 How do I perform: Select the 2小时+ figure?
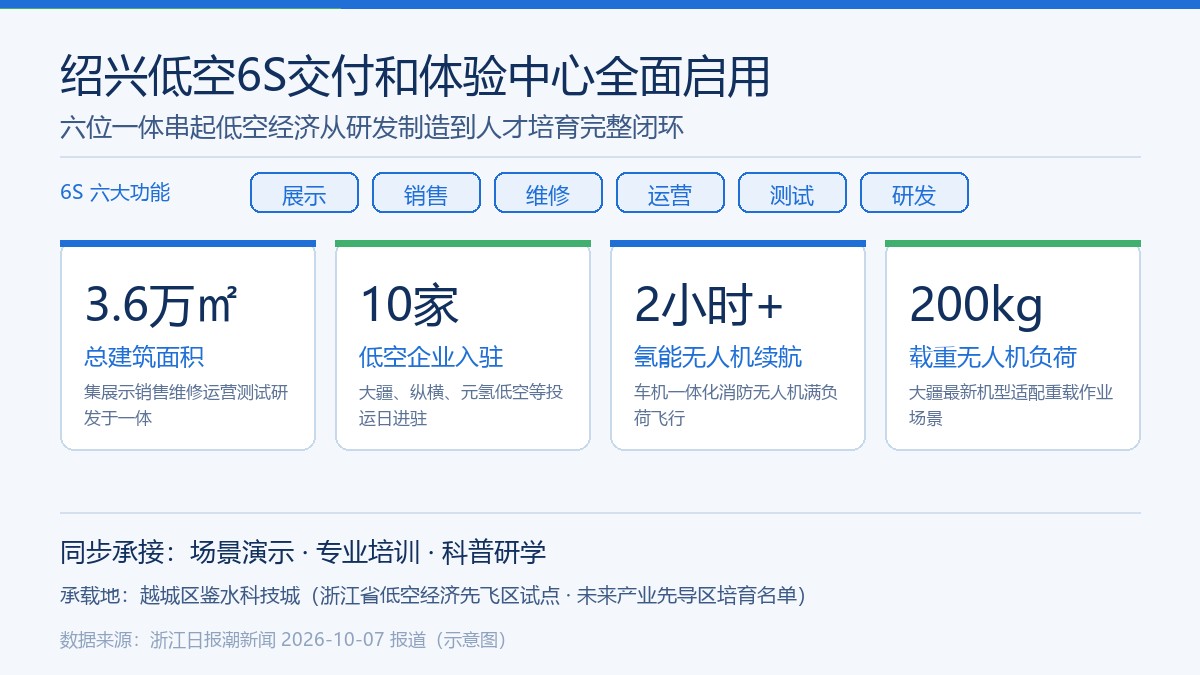coord(709,305)
